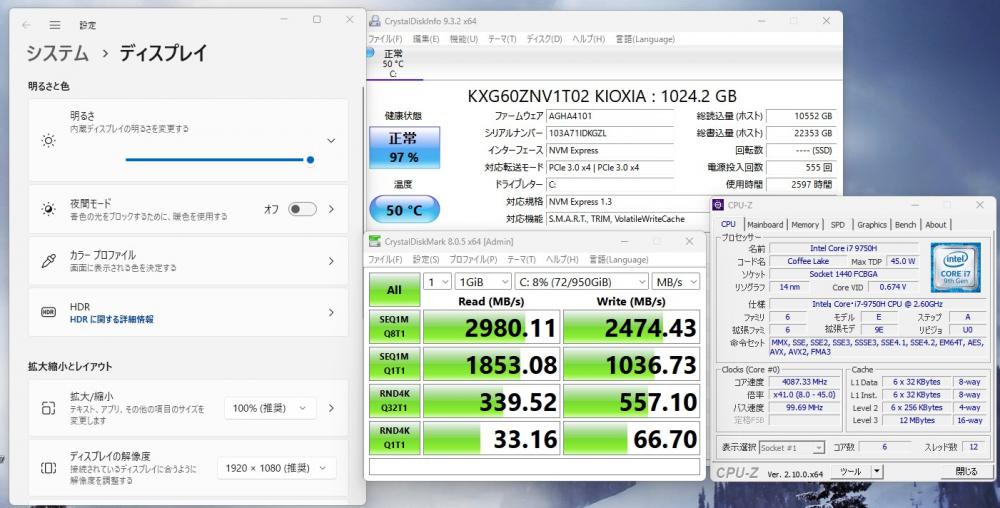Click the firmware field AGHA4101
This screenshot has height=508, width=1000.
coord(610,116)
